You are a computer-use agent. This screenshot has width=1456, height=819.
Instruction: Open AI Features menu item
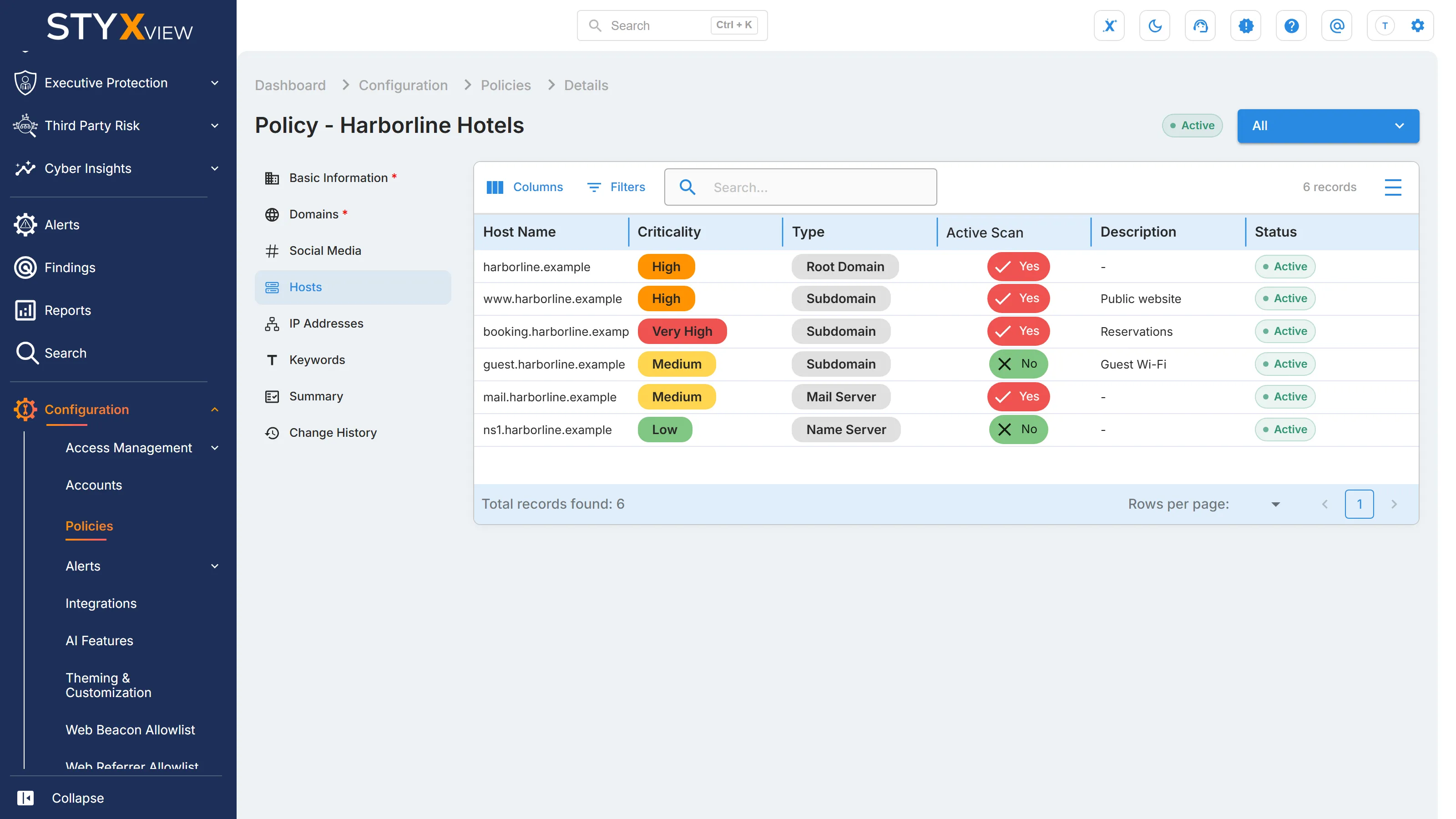[100, 640]
